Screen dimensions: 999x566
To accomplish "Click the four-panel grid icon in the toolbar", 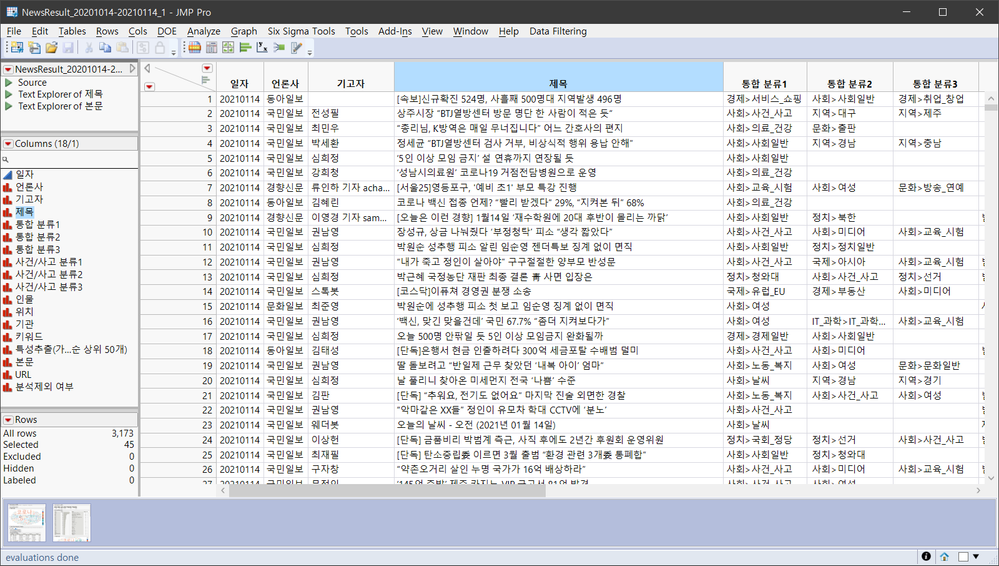I will pos(228,48).
